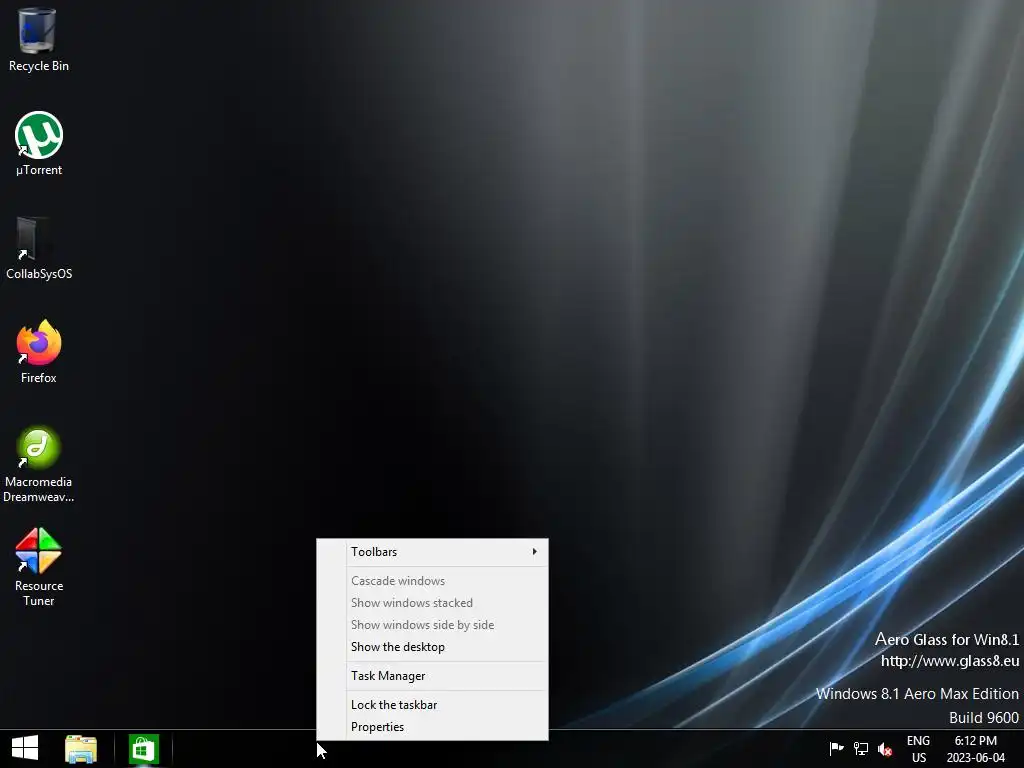Select the CollabSysOS desktop shortcut
The height and width of the screenshot is (768, 1024).
point(39,248)
